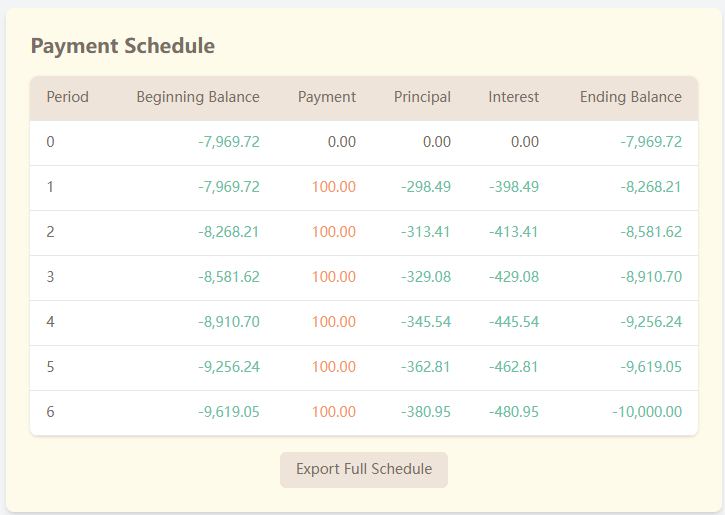Select beginning balance -8,581.62 in period 3

coord(229,277)
